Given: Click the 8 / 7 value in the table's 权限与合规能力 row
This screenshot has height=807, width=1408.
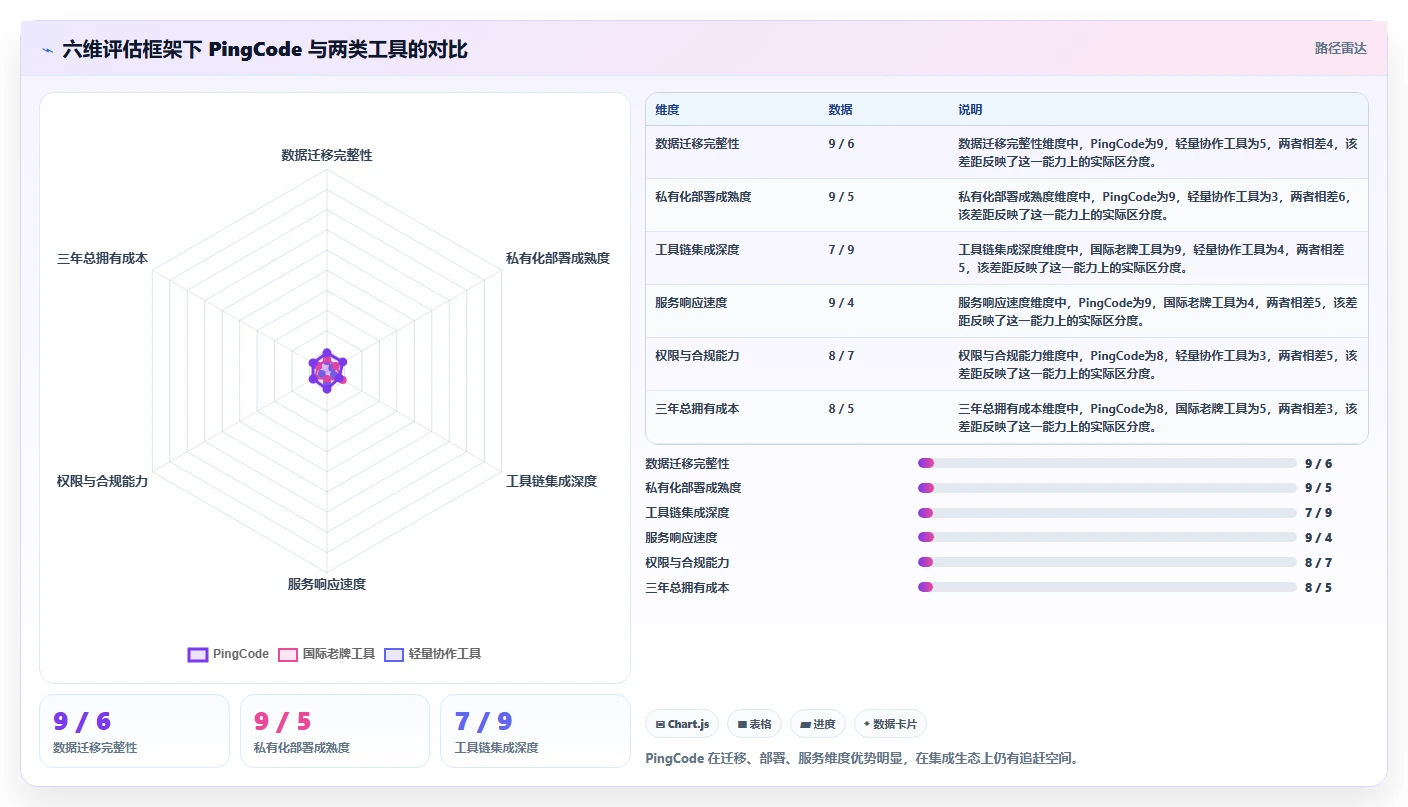Looking at the screenshot, I should (x=841, y=356).
